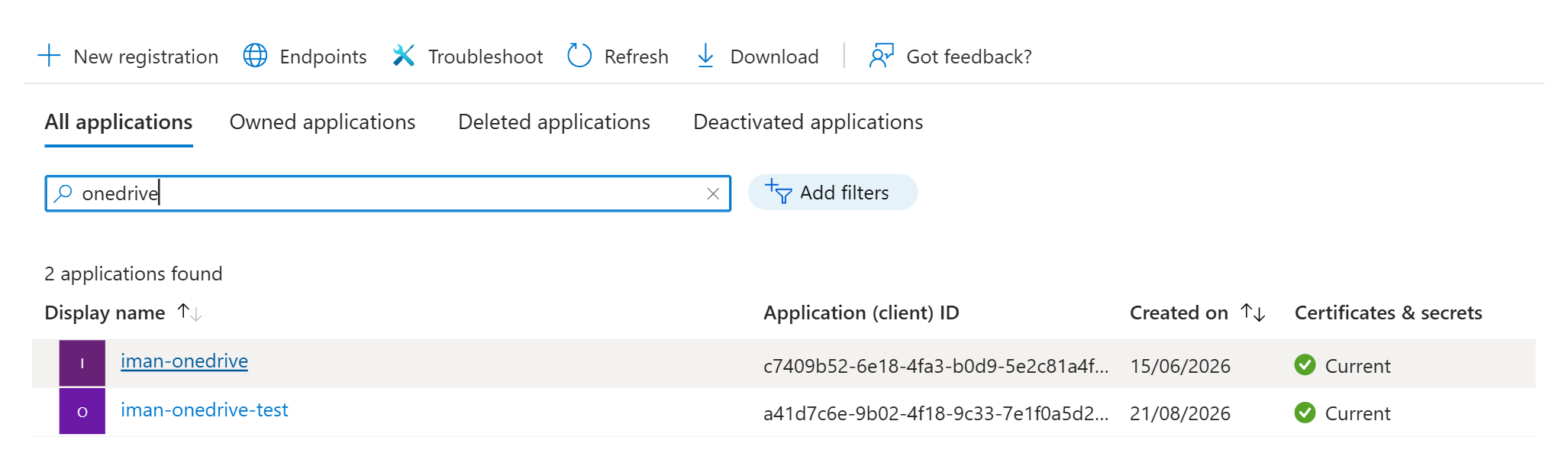
Task: Switch to Deactivated applications tab
Action: [808, 122]
